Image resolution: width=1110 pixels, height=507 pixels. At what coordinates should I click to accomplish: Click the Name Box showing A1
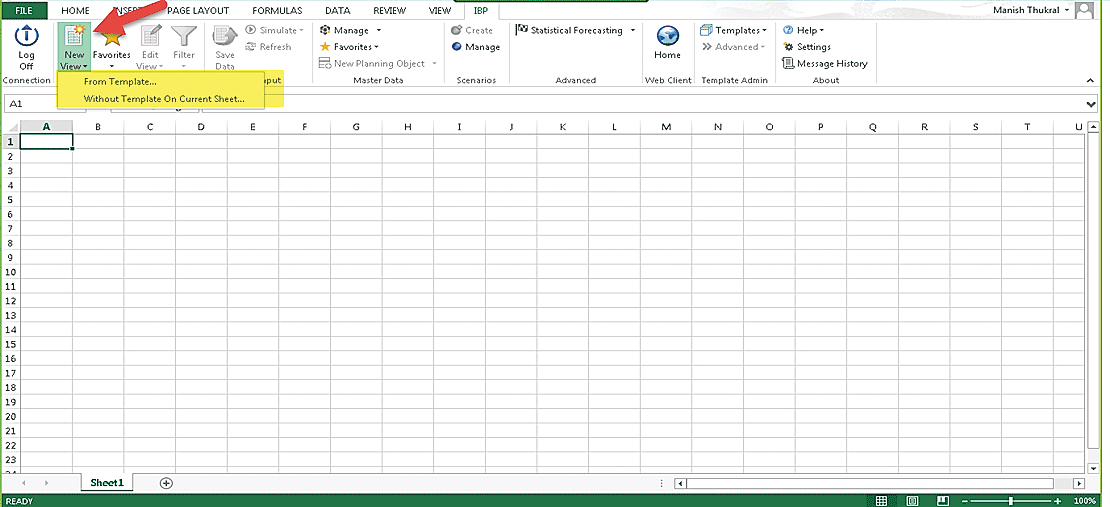pos(44,104)
